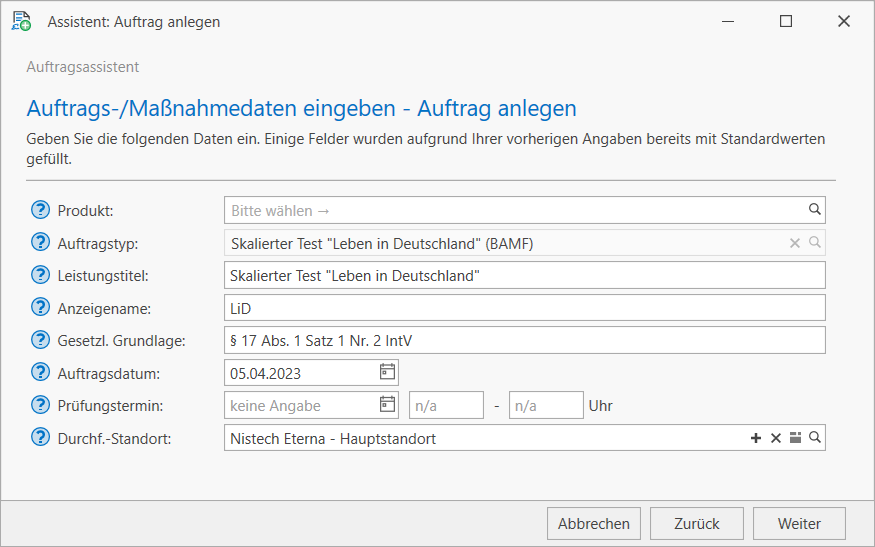This screenshot has width=875, height=547.
Task: Click into the Leistungstitel text field
Action: (525, 275)
